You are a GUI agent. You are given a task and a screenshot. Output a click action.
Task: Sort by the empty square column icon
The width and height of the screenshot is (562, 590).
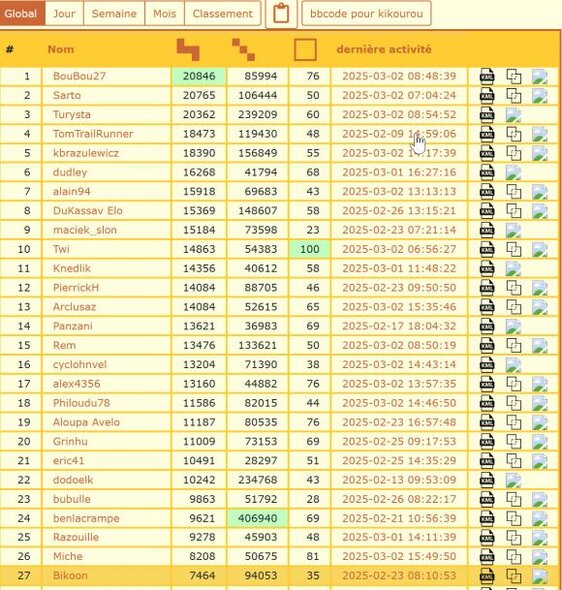point(305,49)
